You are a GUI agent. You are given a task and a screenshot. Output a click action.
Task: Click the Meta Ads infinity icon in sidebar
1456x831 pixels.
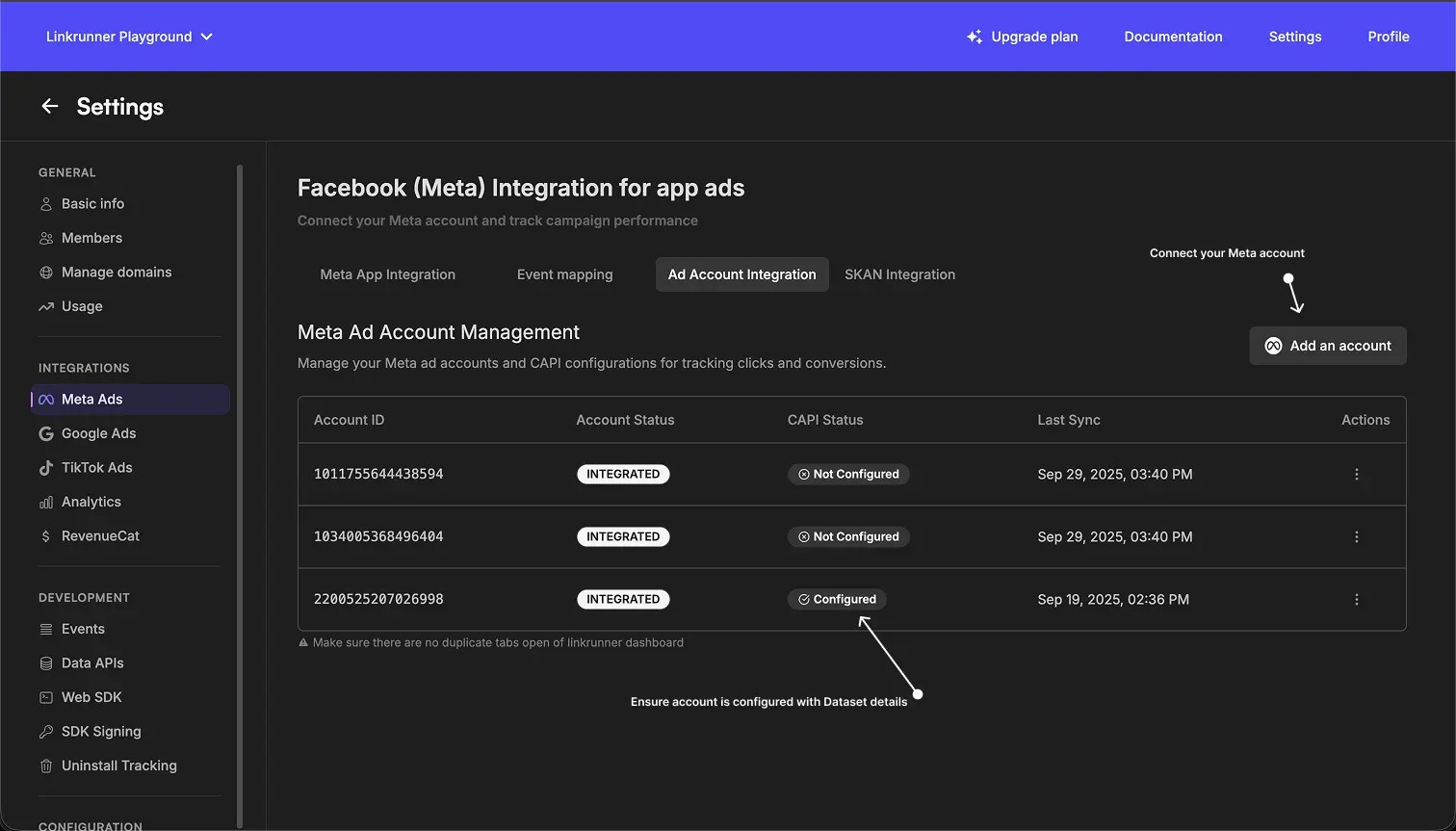click(44, 399)
